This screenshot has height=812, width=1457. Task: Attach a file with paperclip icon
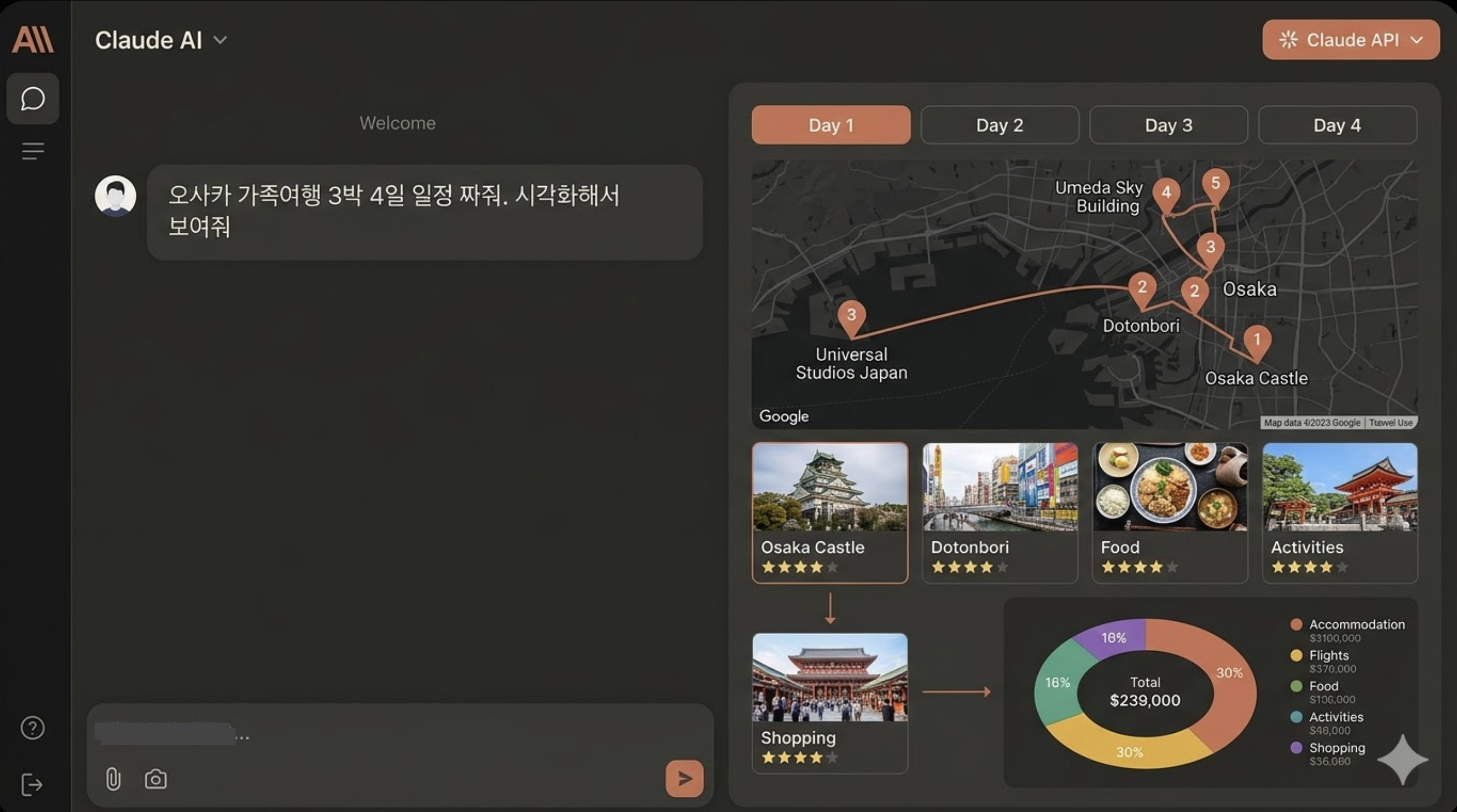point(113,779)
